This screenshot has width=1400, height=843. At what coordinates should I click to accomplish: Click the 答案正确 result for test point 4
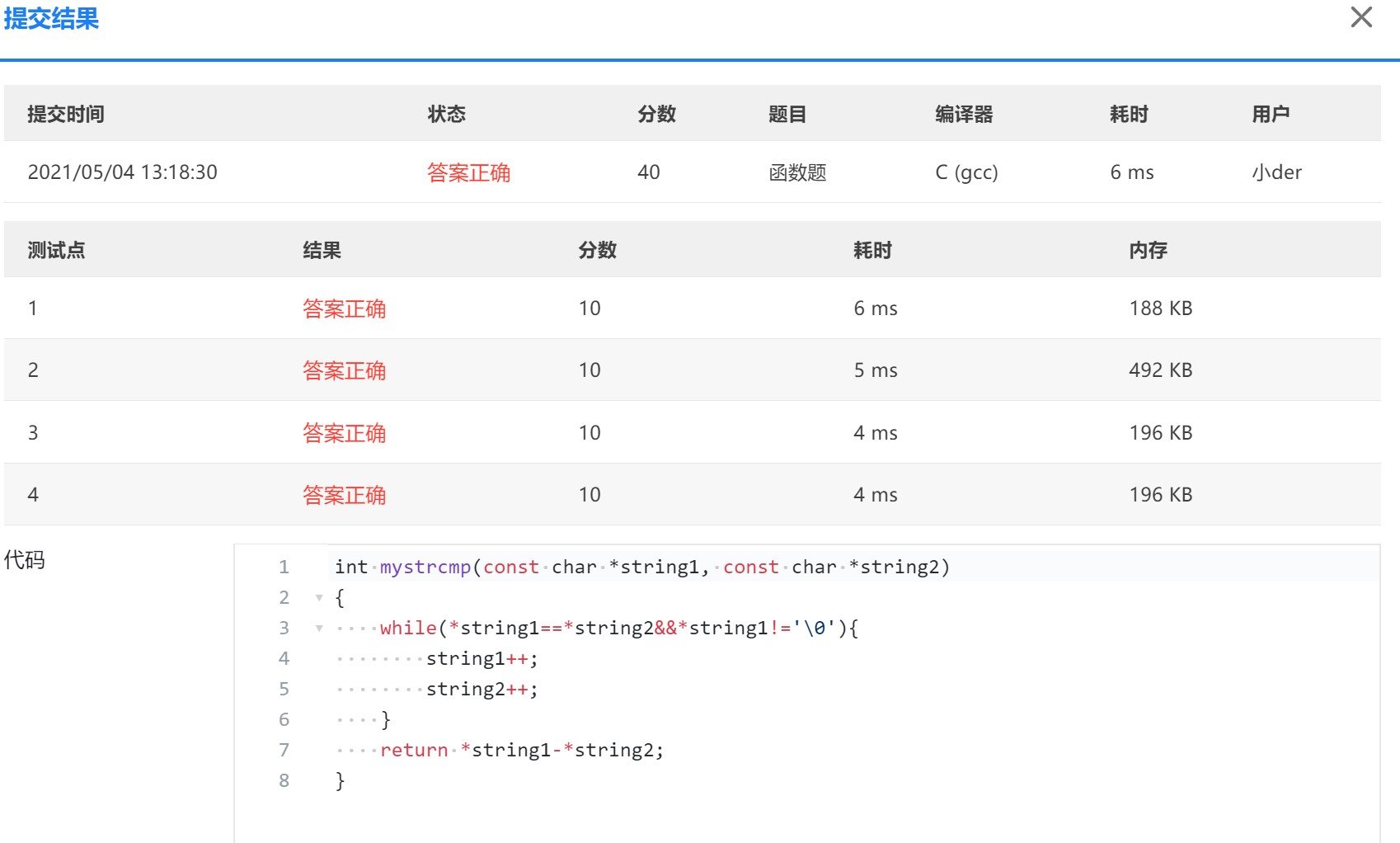coord(344,495)
